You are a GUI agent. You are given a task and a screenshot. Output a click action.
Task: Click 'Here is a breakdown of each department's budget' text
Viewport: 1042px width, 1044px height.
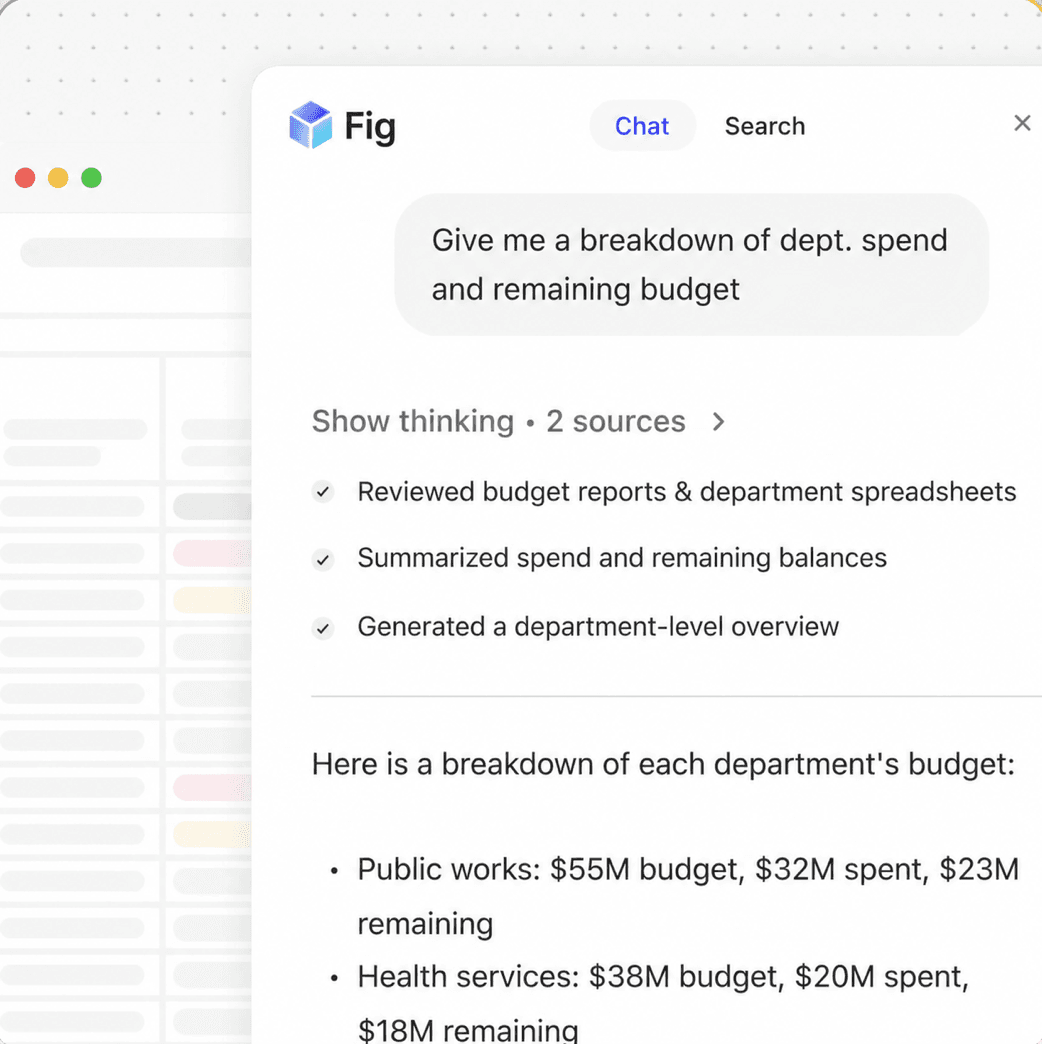663,764
